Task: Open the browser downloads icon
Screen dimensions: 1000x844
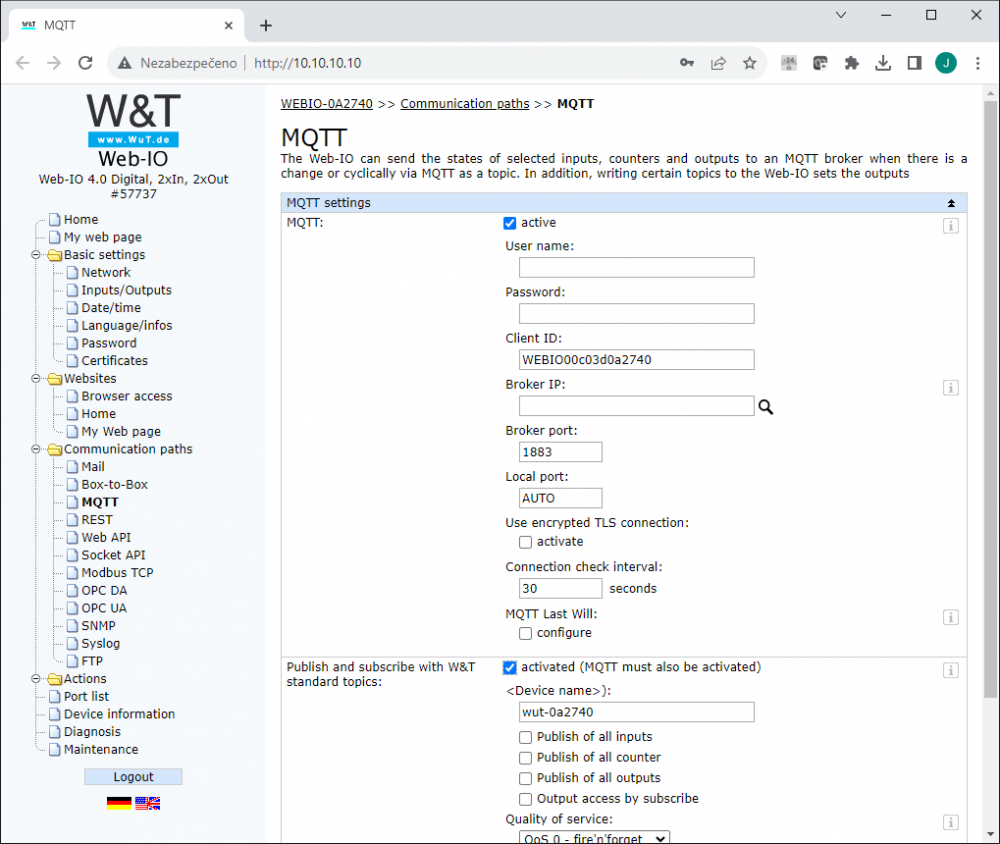Action: [883, 63]
